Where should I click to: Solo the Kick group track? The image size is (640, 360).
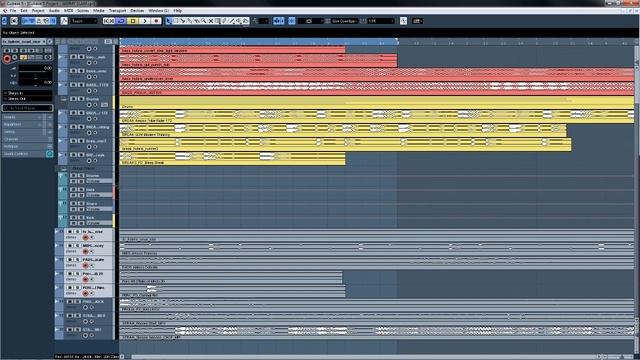[81, 218]
